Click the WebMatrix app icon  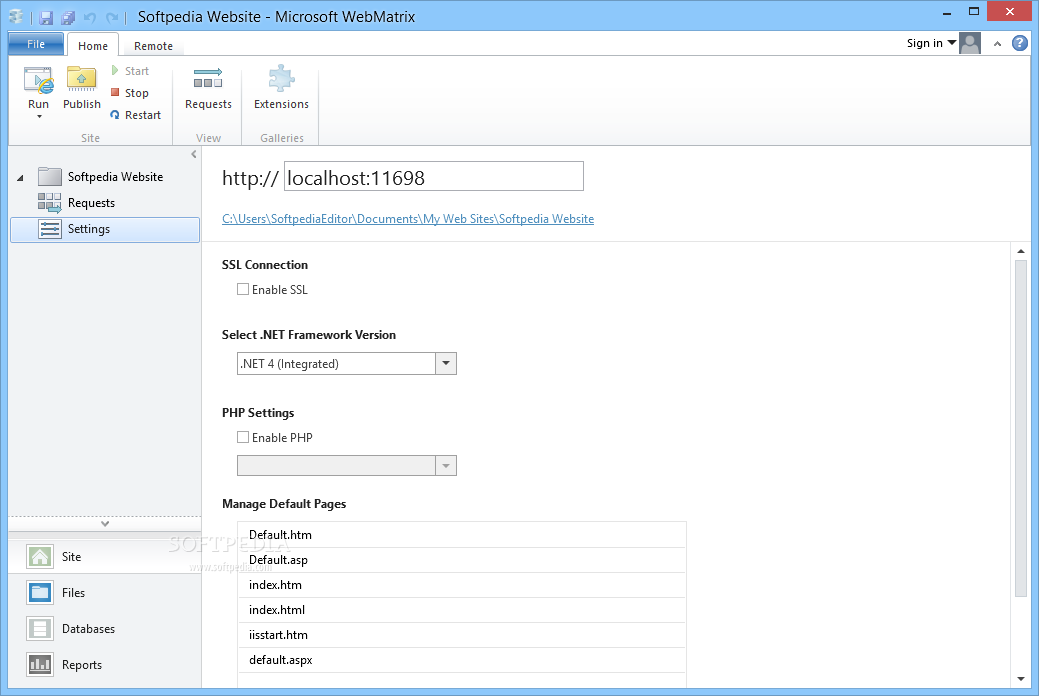click(x=16, y=17)
